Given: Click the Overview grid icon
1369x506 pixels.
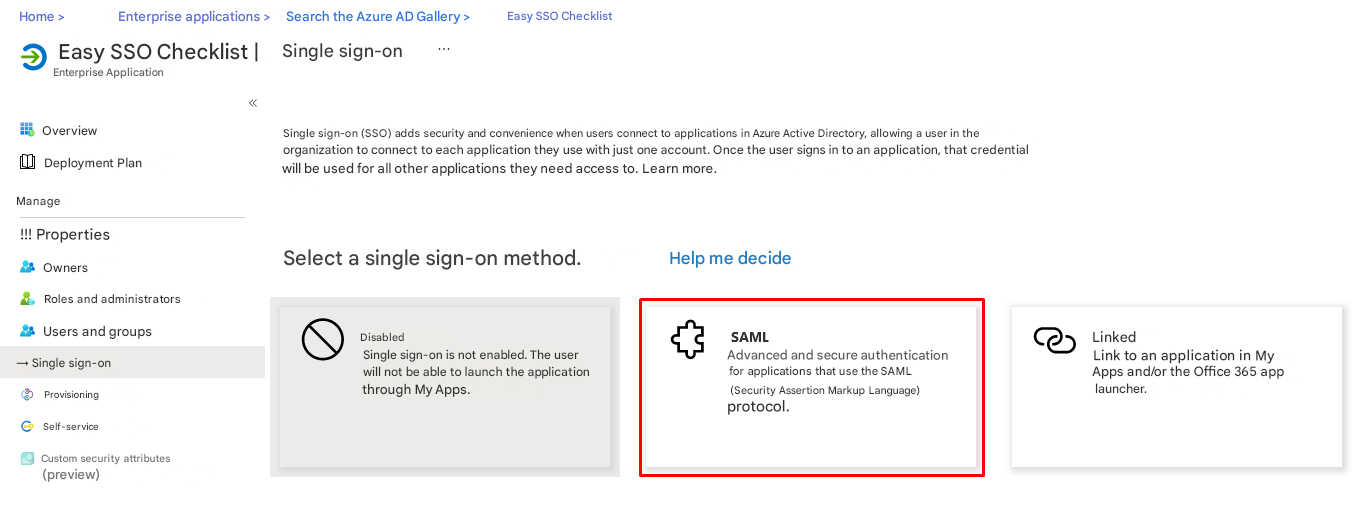Looking at the screenshot, I should tap(27, 130).
